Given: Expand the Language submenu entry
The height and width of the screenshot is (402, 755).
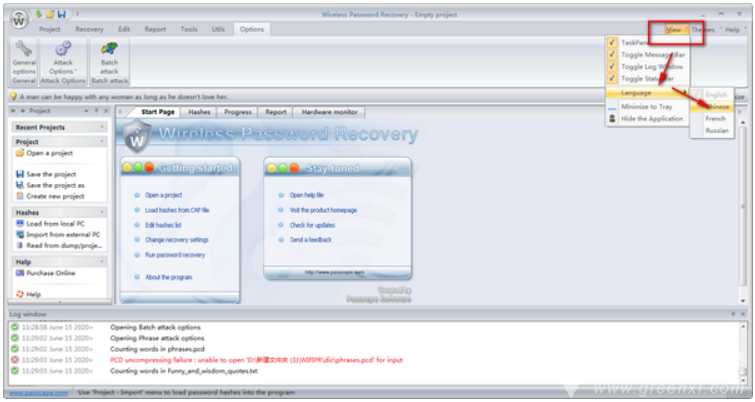Looking at the screenshot, I should click(x=647, y=92).
